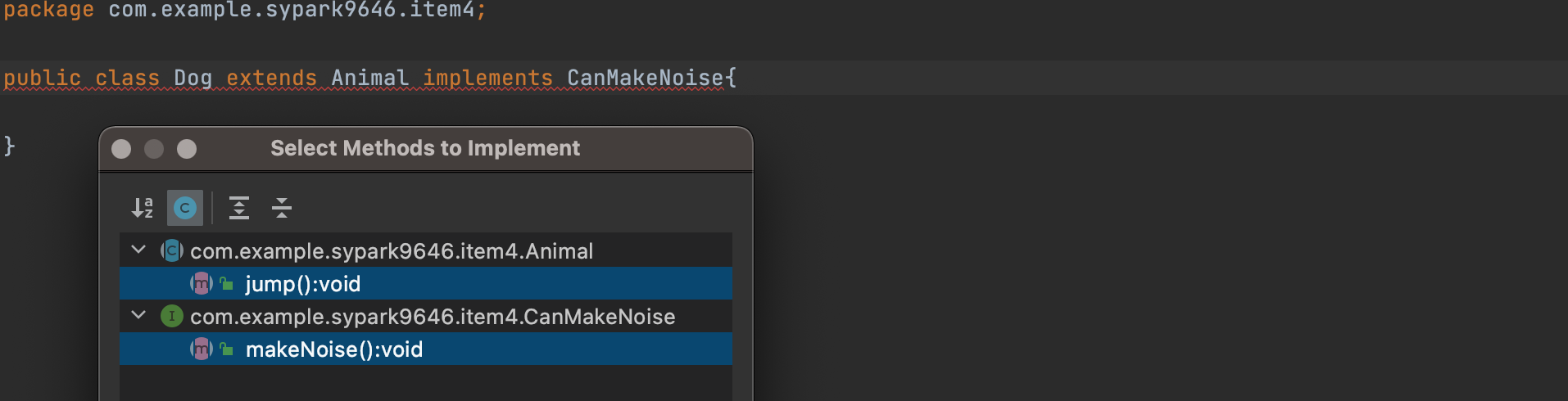
Task: Click the Sort Alphabetically icon
Action: tap(143, 208)
